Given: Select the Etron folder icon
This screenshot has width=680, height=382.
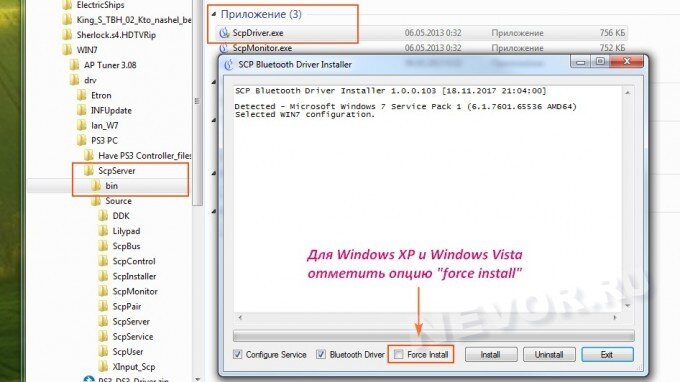Looking at the screenshot, I should pyautogui.click(x=82, y=95).
